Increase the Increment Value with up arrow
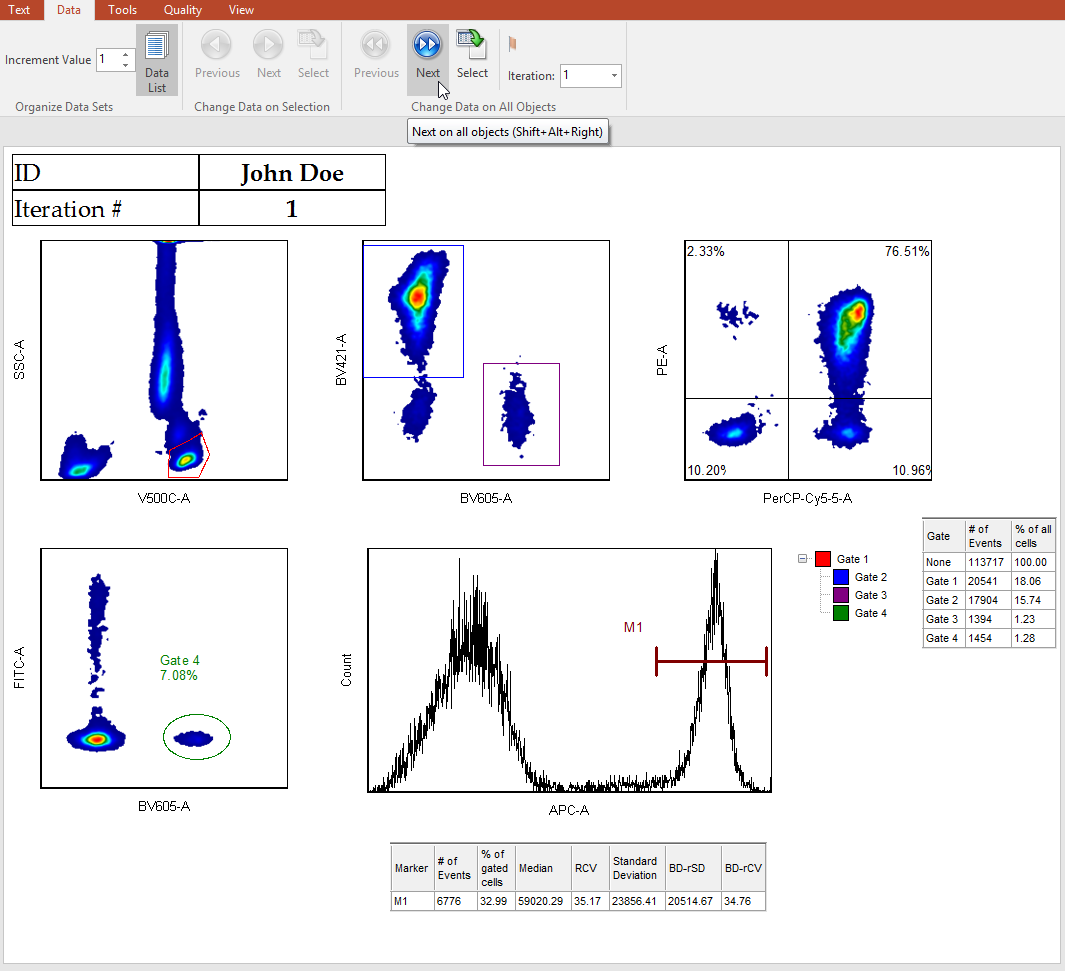This screenshot has height=971, width=1065. point(126,54)
